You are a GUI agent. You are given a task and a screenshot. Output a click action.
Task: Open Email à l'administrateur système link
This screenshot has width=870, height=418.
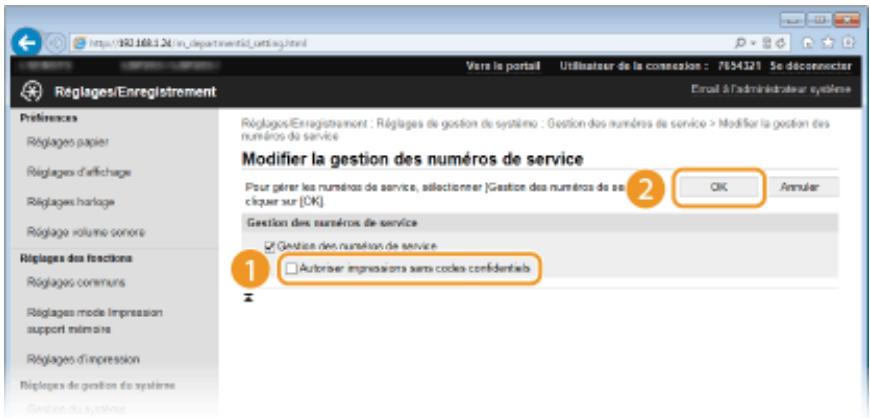tap(771, 89)
